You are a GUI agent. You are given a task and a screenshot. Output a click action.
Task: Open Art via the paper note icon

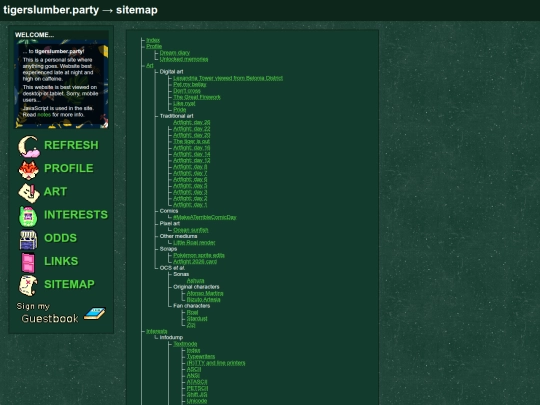(29, 193)
